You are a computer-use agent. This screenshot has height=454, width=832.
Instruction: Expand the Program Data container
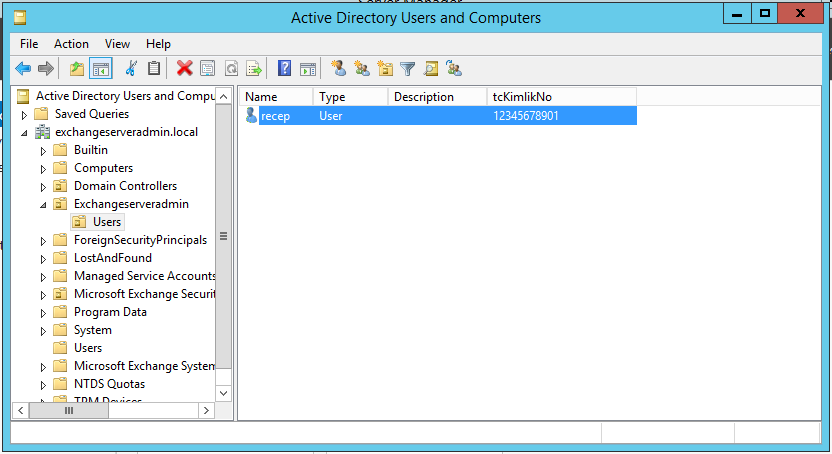(43, 313)
